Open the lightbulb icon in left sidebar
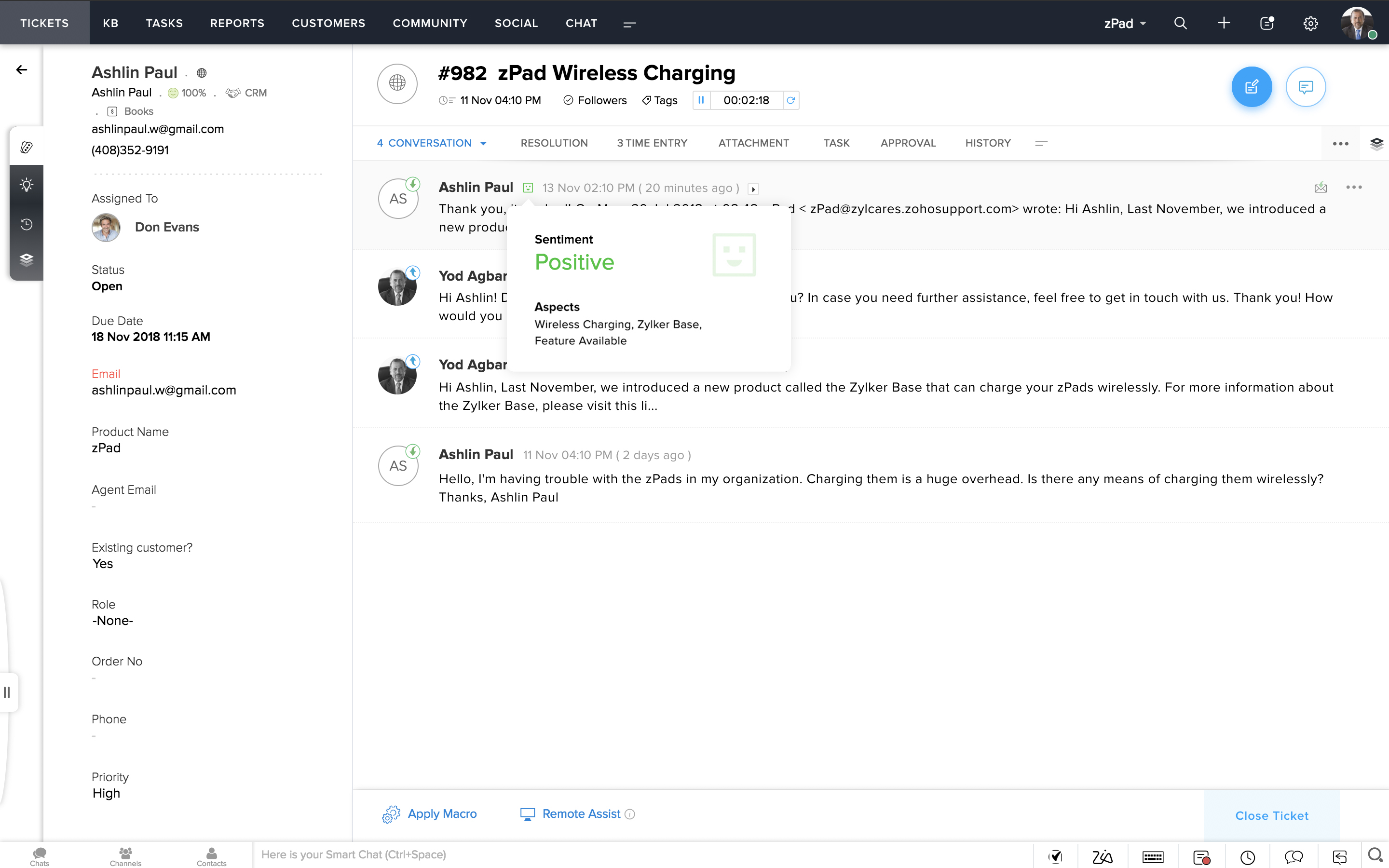1389x868 pixels. [x=27, y=185]
